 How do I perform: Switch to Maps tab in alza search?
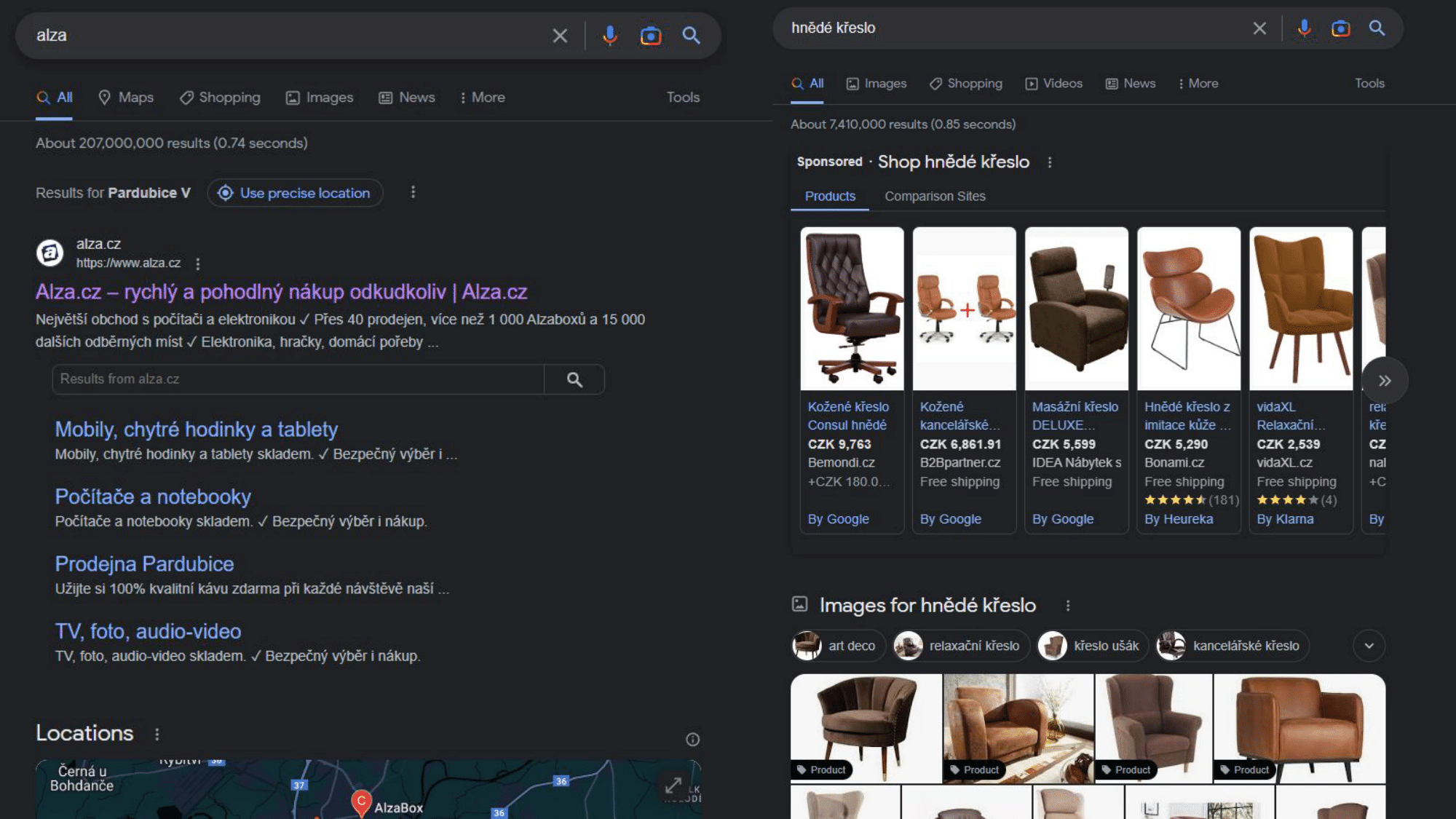(126, 98)
